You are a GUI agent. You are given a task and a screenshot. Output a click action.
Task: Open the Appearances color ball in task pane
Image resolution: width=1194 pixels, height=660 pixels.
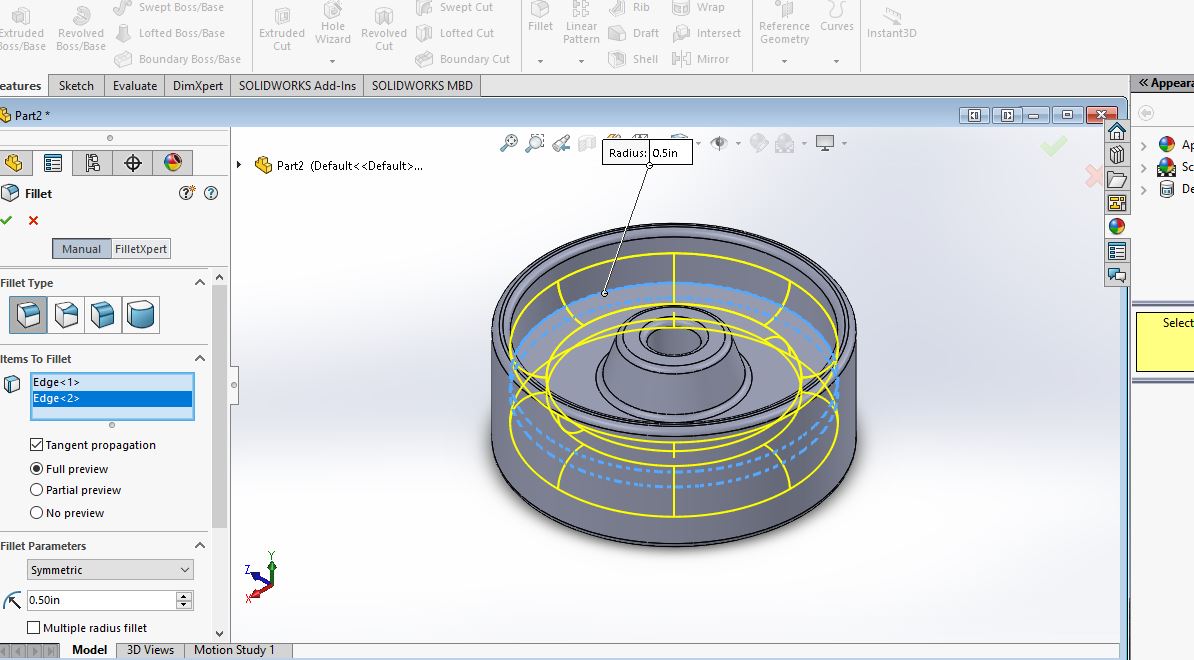(1116, 227)
